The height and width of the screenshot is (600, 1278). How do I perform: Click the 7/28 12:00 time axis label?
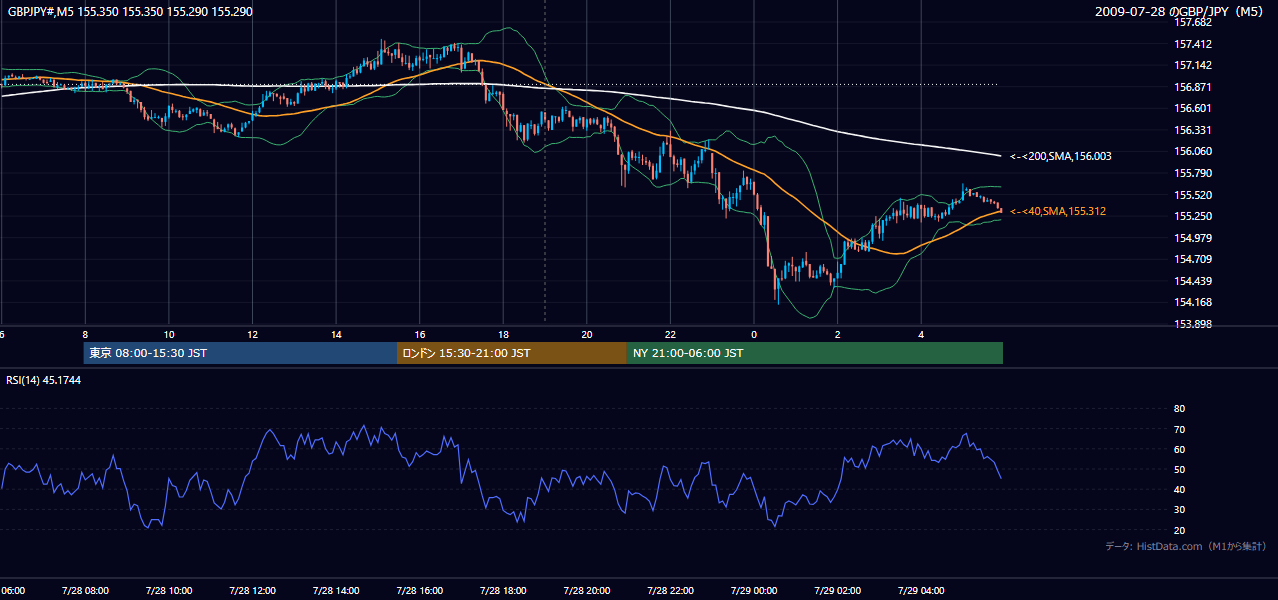[252, 591]
